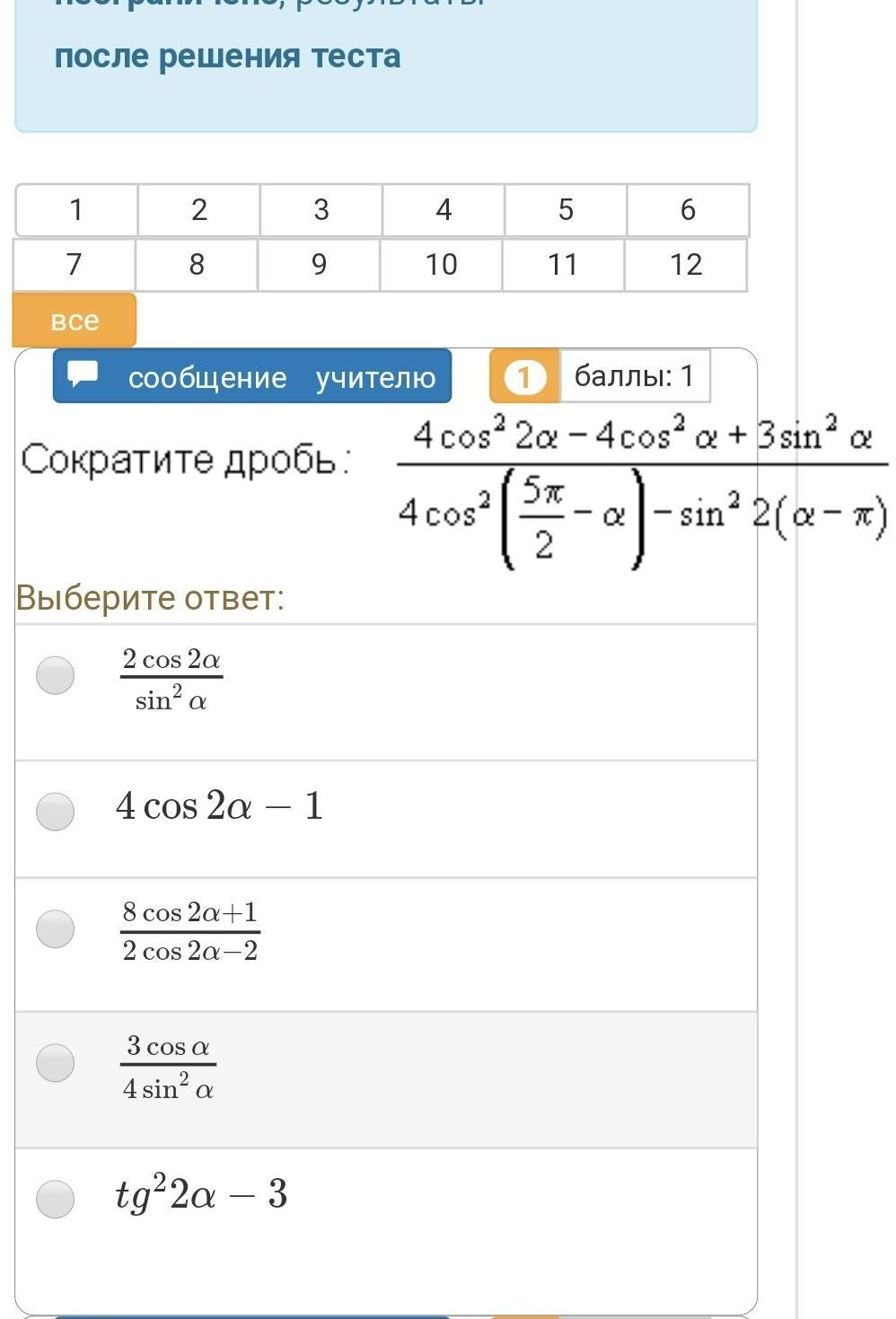Choose the 8 cos 2α+1 fraction answer

(x=55, y=929)
